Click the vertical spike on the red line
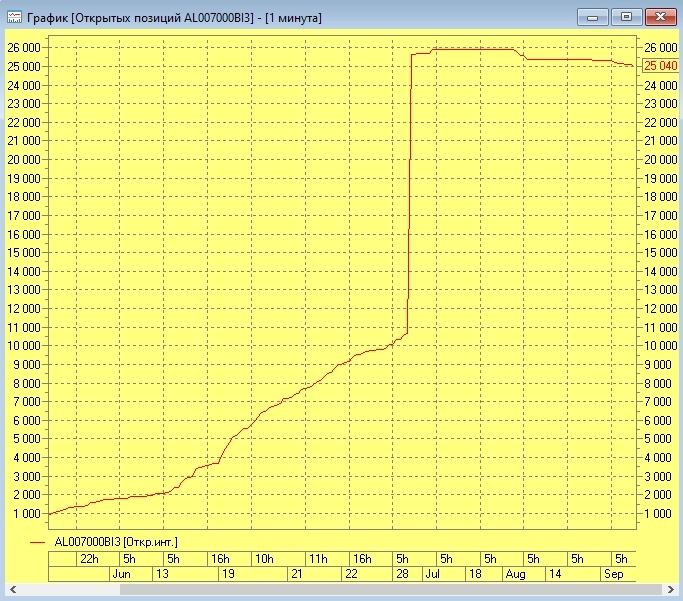The image size is (683, 601). pyautogui.click(x=410, y=200)
